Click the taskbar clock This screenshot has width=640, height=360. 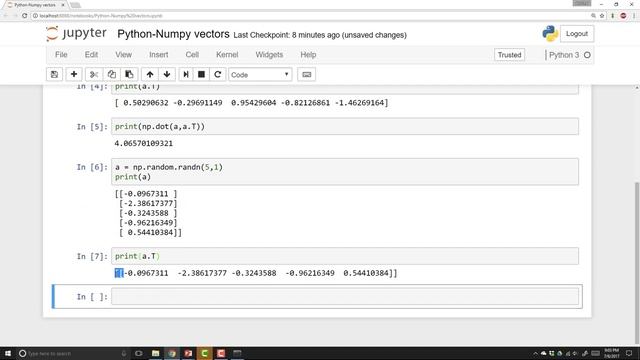pos(611,353)
